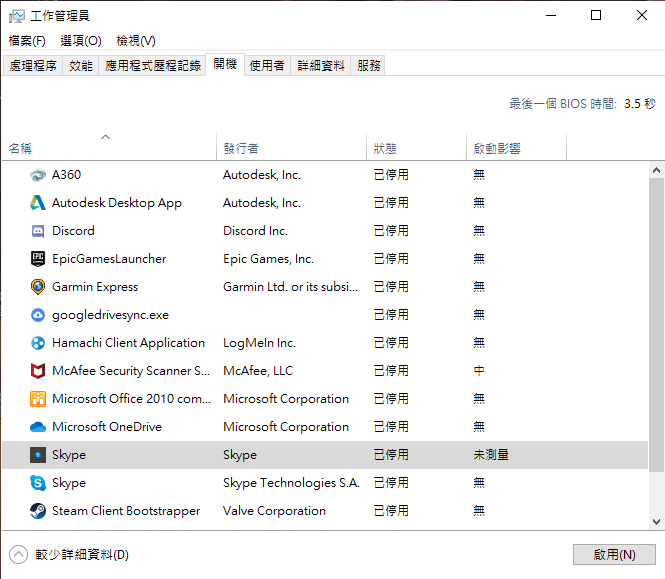Screen dimensions: 665x579
Task: Open the 檔案(F) menu
Action: coord(27,41)
